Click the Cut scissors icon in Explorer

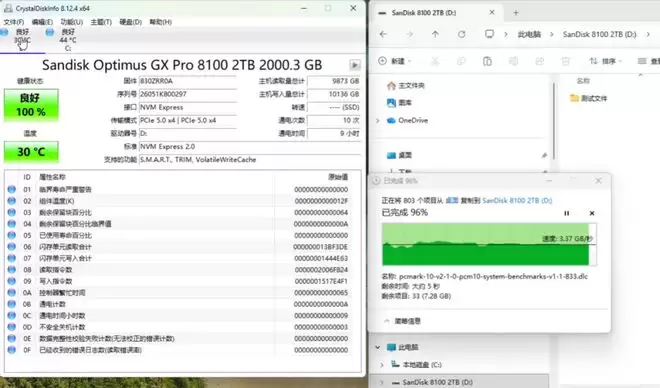click(x=435, y=61)
